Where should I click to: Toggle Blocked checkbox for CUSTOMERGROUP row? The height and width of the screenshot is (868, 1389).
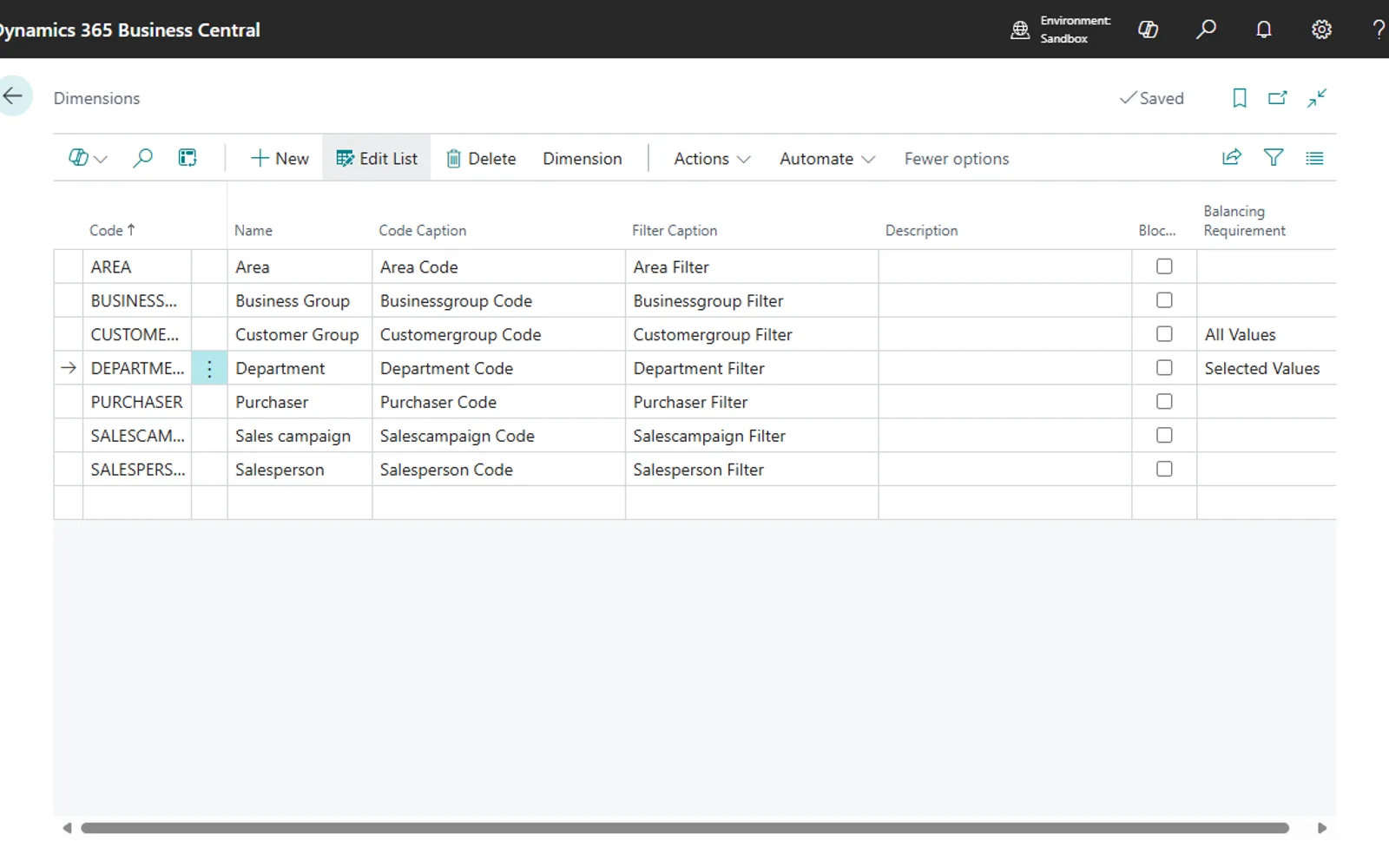pyautogui.click(x=1164, y=334)
